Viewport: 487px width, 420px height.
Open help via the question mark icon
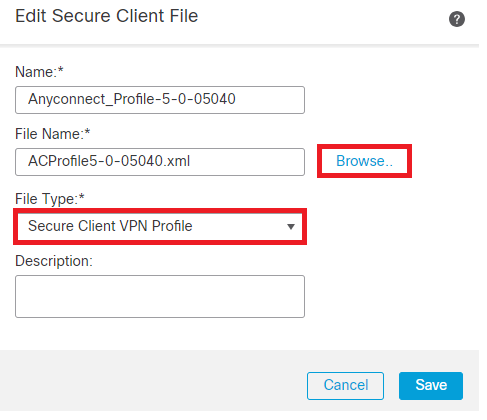tap(456, 19)
